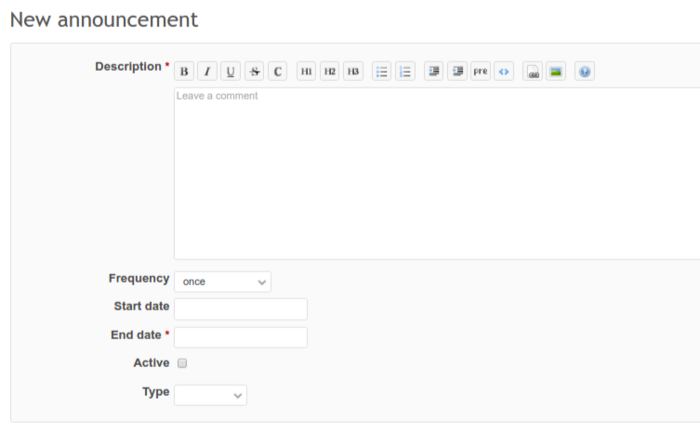Apply strikethrough formatting
The width and height of the screenshot is (700, 432).
[x=254, y=72]
